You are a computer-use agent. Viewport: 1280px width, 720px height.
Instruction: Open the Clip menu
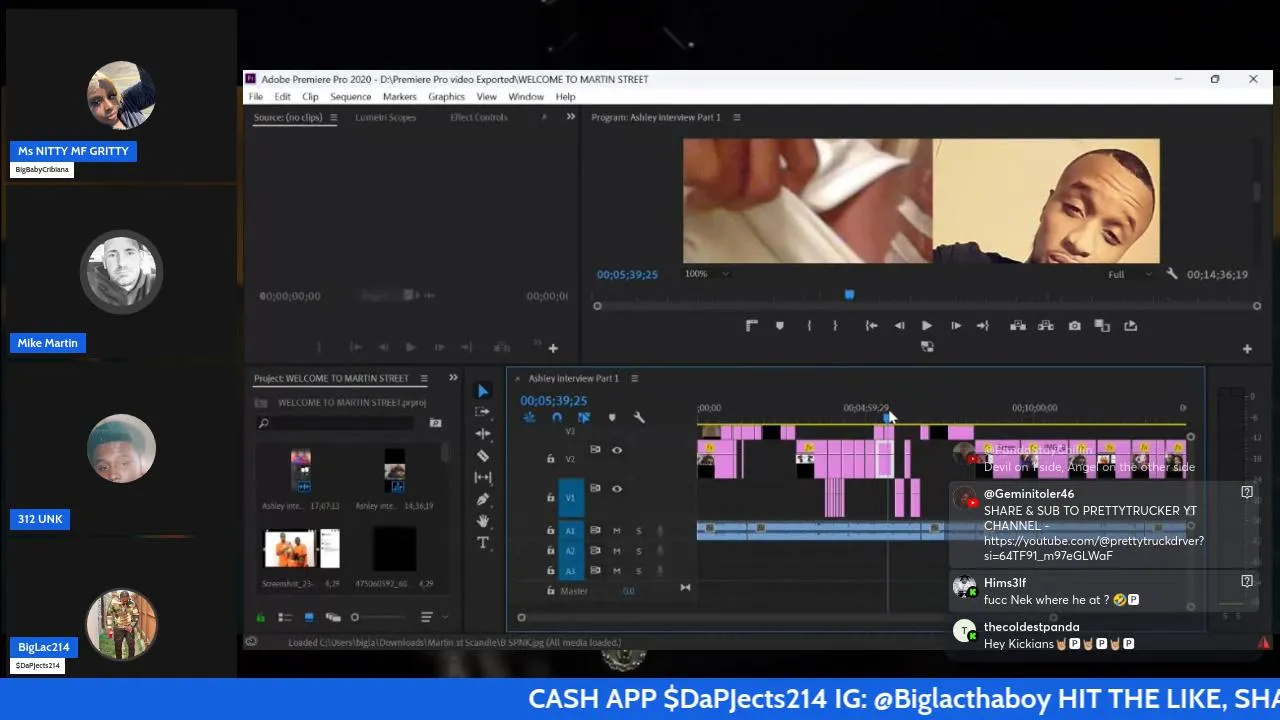click(x=310, y=97)
